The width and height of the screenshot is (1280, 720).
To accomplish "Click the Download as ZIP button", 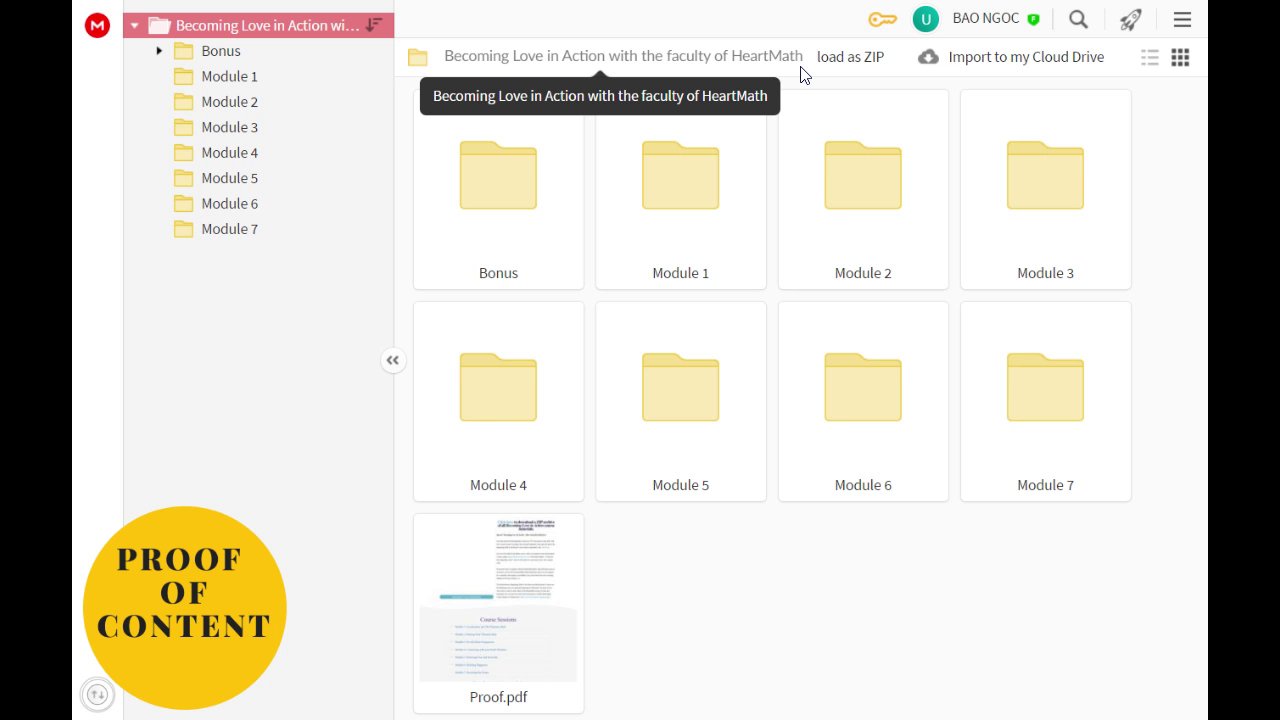I will click(850, 57).
